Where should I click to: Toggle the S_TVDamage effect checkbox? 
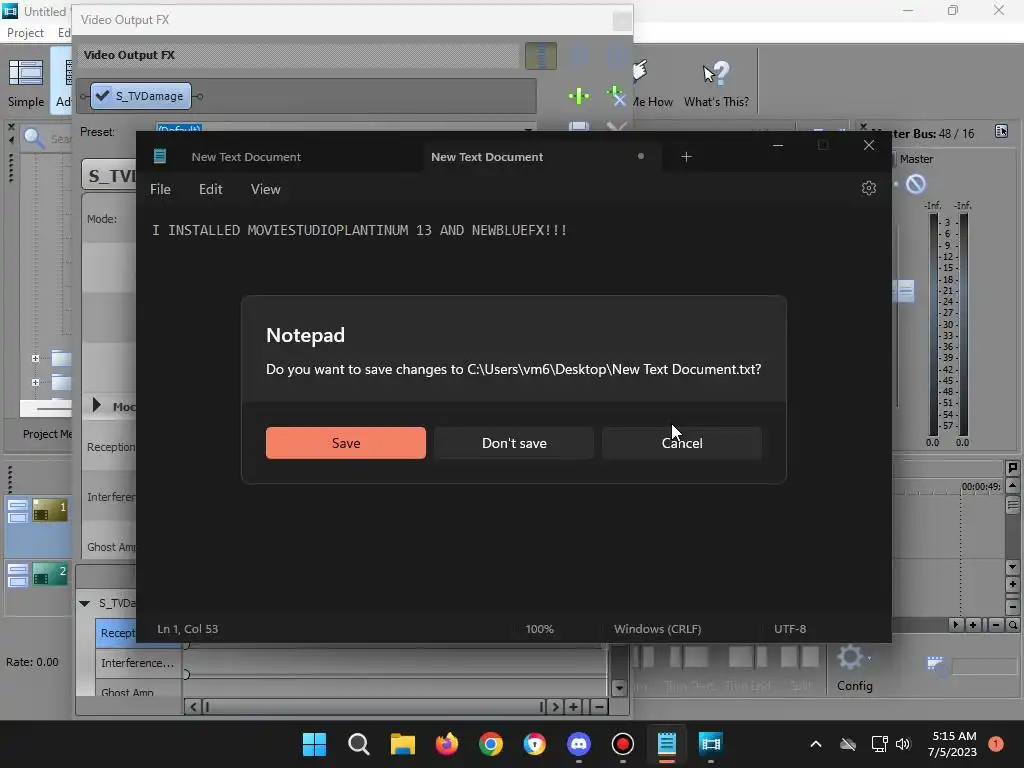click(103, 96)
